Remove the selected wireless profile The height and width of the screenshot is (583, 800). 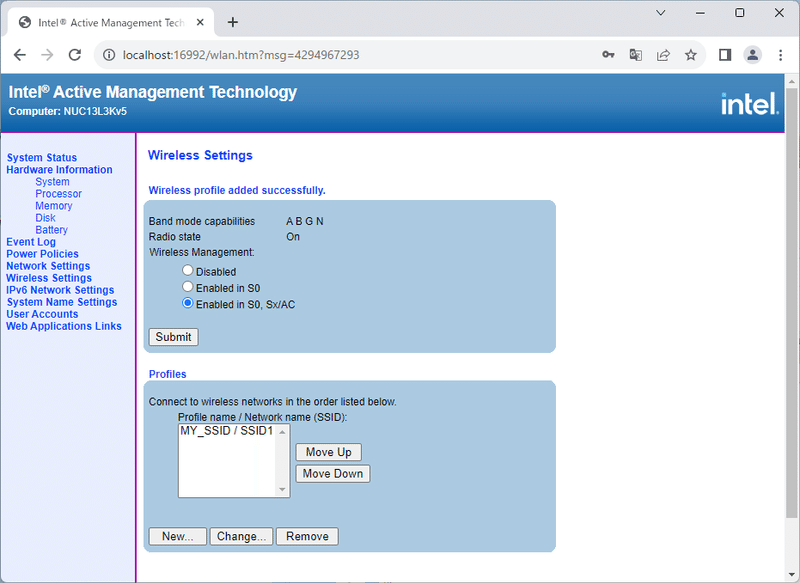[307, 536]
